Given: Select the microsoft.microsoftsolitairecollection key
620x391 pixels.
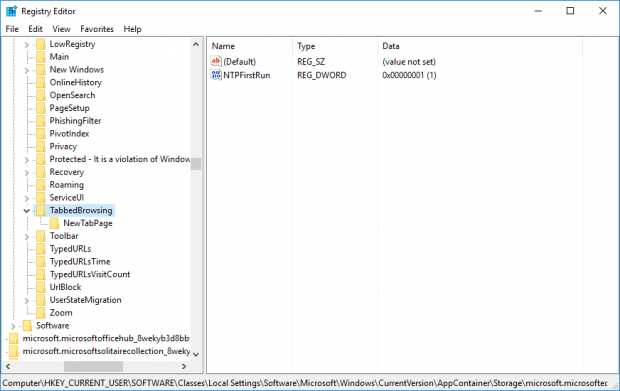Looking at the screenshot, I should tap(106, 351).
